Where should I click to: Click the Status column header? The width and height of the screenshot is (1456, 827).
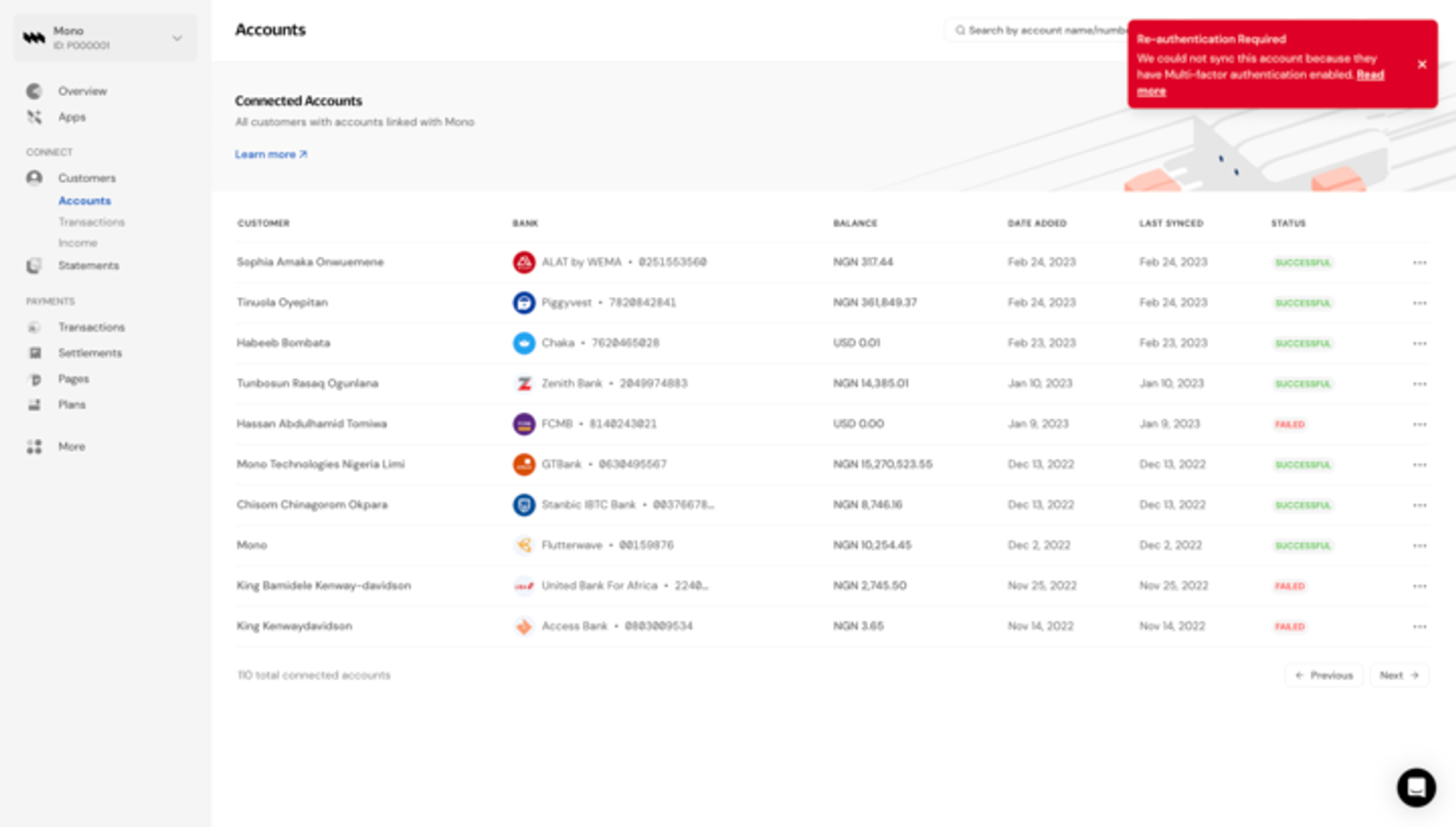pyautogui.click(x=1289, y=223)
